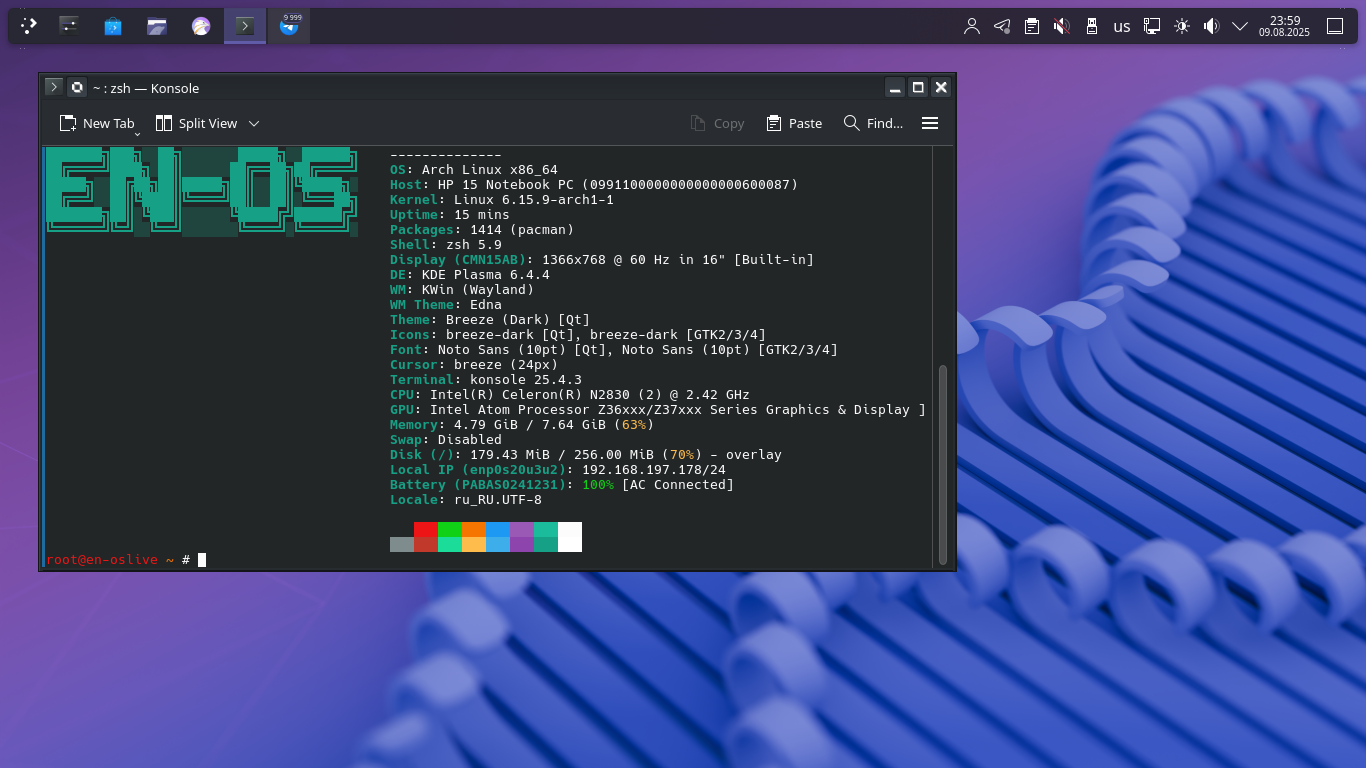Open the Dolphin file manager icon

(157, 26)
